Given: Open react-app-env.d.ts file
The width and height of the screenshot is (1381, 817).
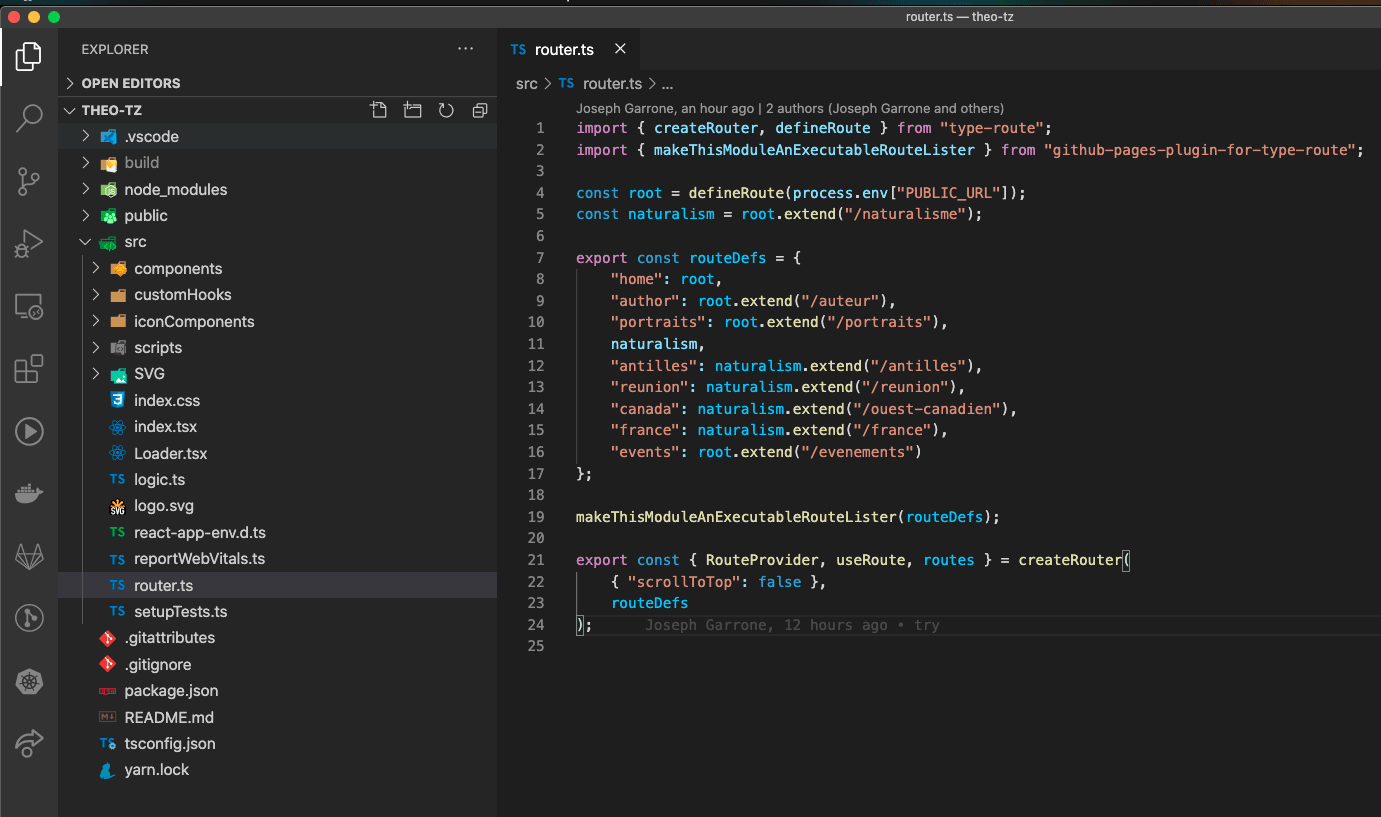Looking at the screenshot, I should 277,532.
